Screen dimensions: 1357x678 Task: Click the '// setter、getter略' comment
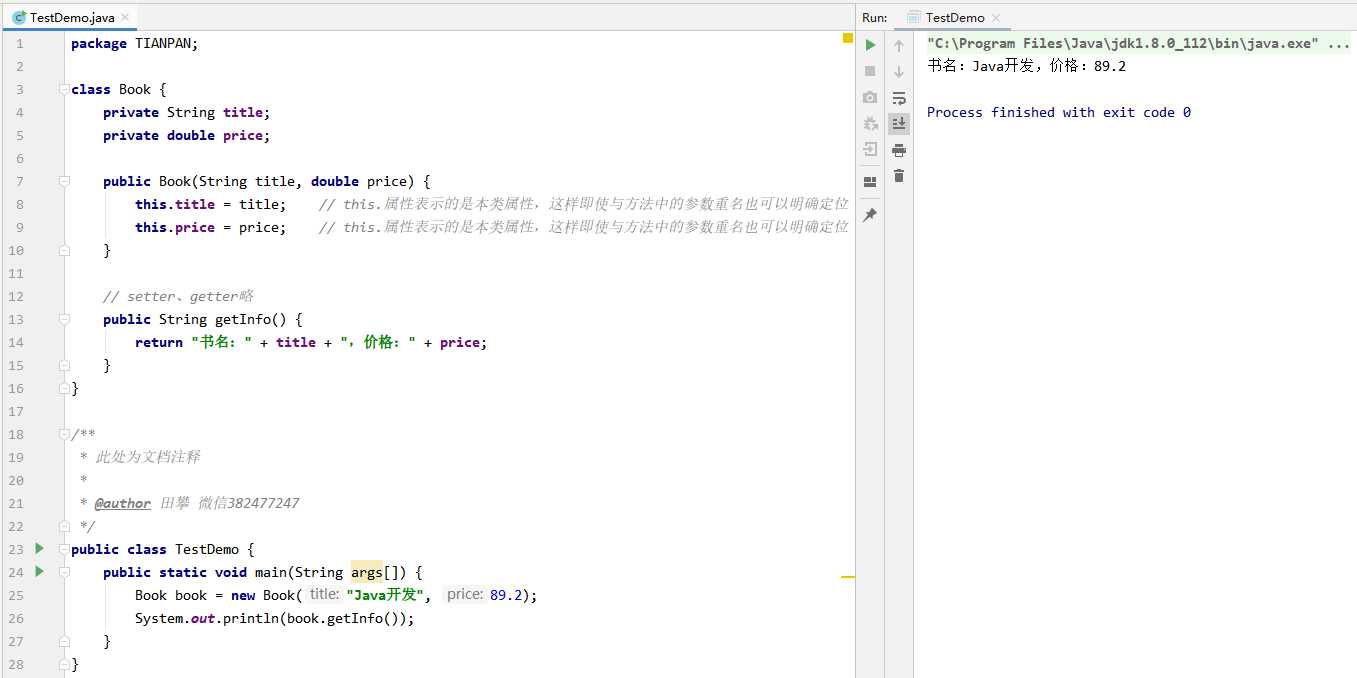click(178, 296)
